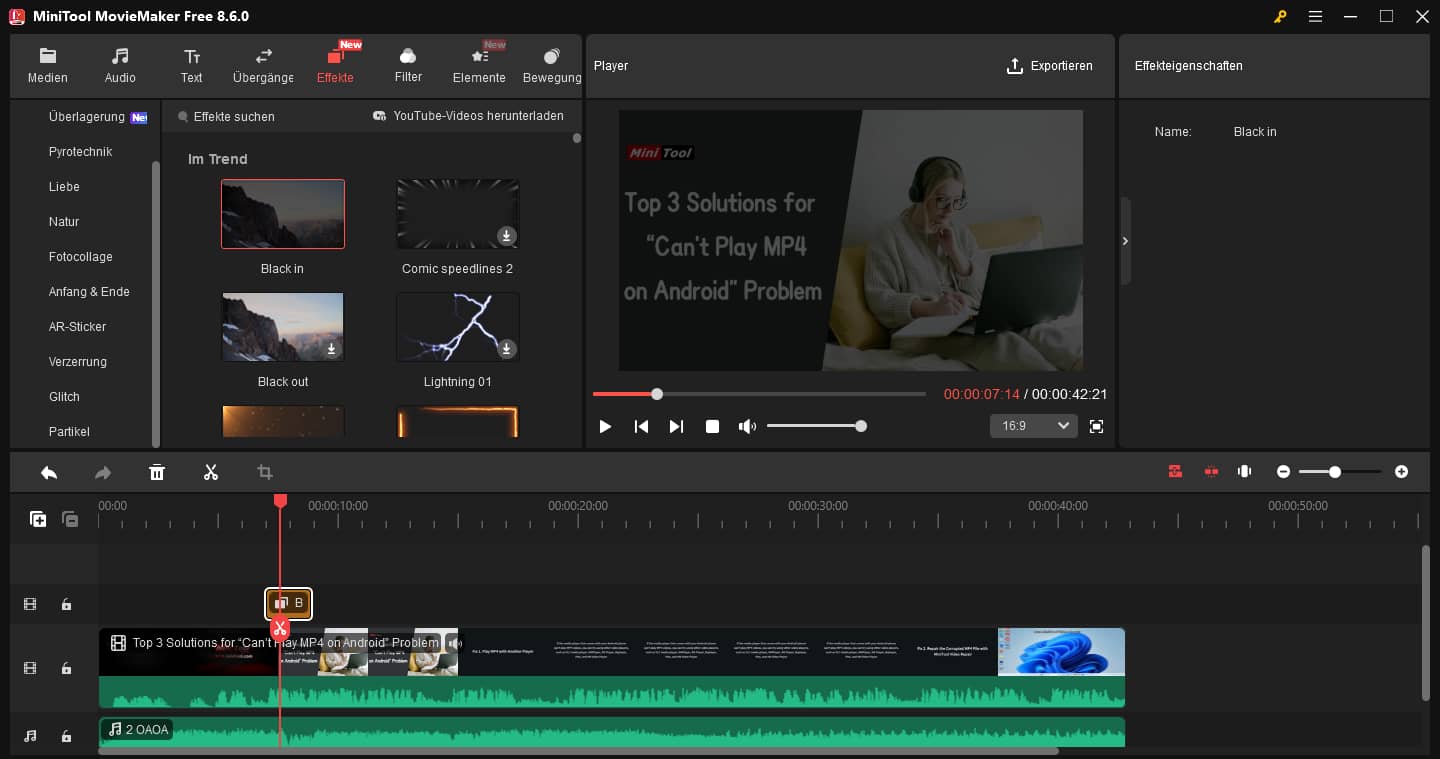Image resolution: width=1440 pixels, height=759 pixels.
Task: Open the Audio tab
Action: point(120,66)
